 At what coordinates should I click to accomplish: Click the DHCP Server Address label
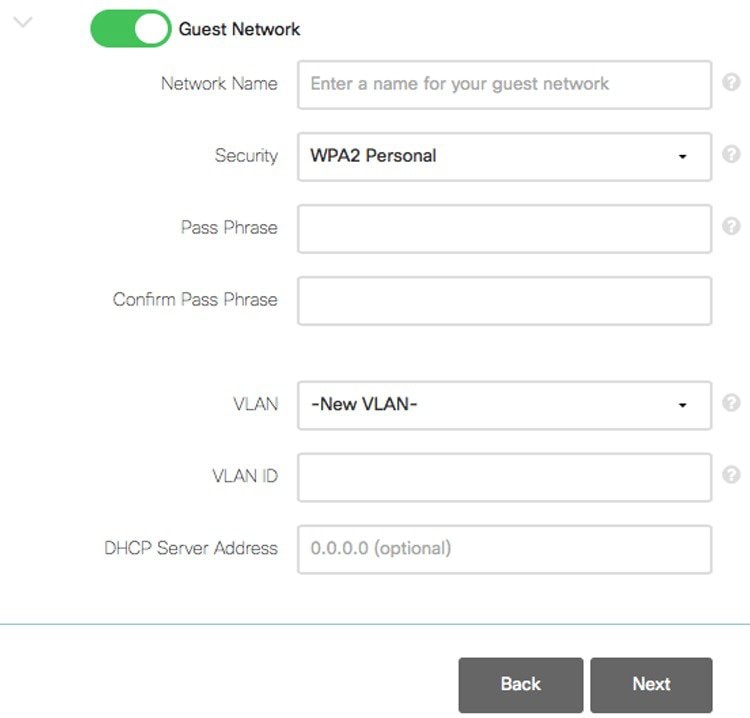tap(191, 548)
